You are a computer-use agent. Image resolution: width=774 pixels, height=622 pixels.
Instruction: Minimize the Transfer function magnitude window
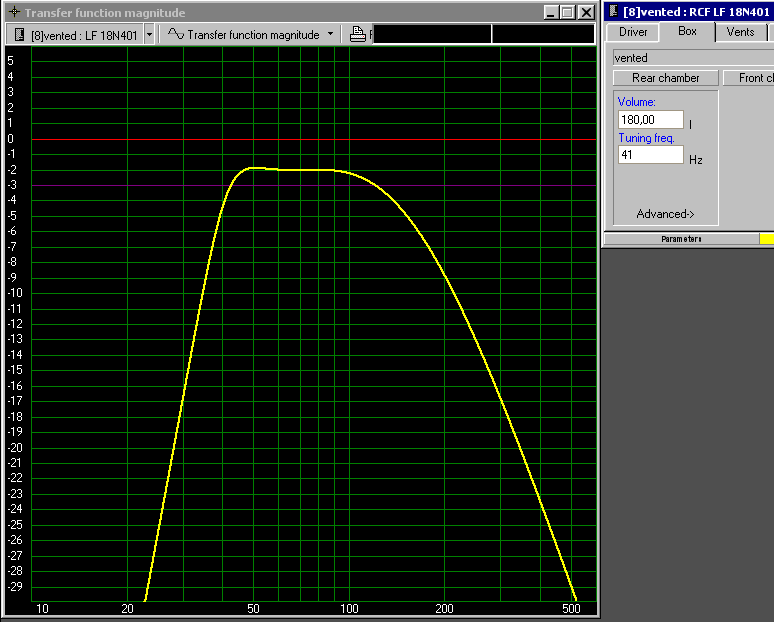(551, 13)
